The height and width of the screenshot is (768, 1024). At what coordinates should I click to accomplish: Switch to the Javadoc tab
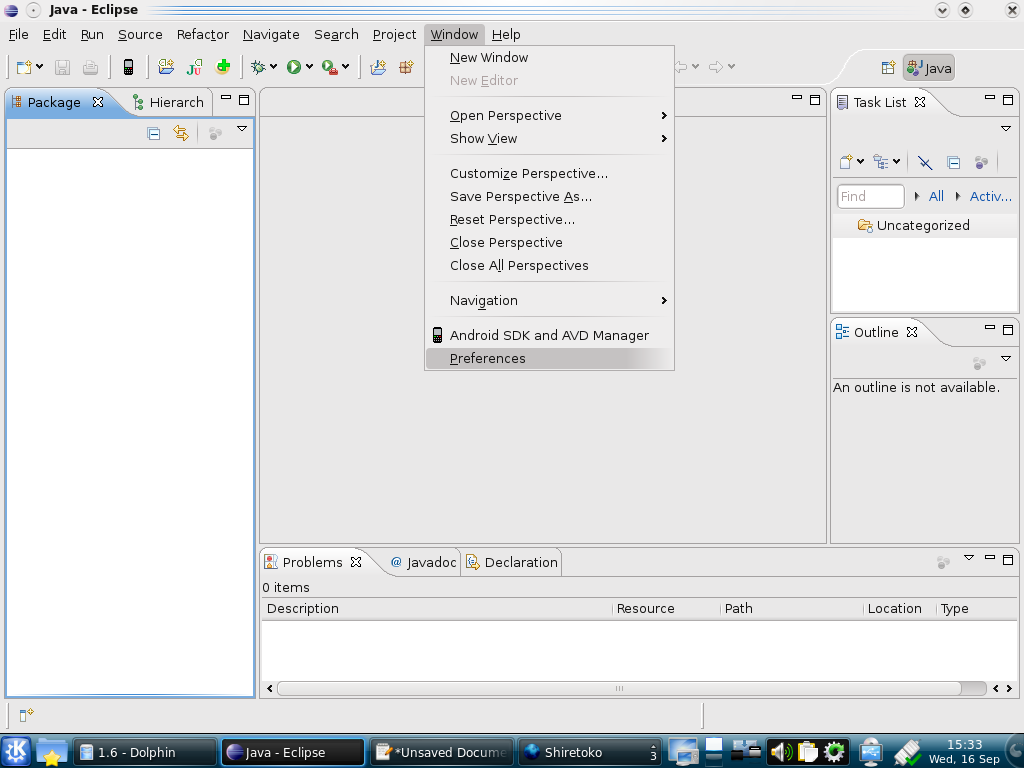(423, 562)
